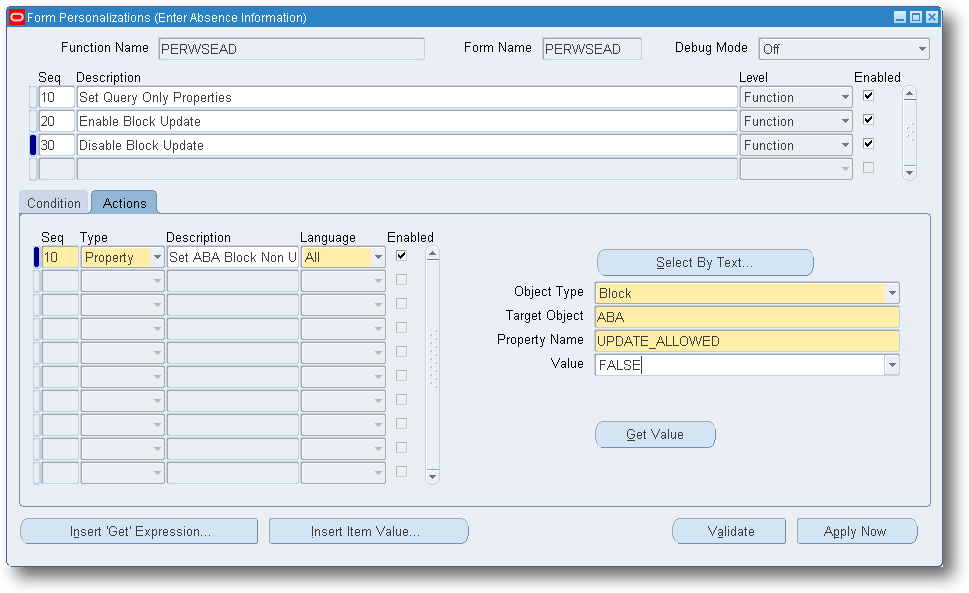Uncheck Enabled for Disable Block Update rule
This screenshot has height=593, width=969.
(868, 144)
